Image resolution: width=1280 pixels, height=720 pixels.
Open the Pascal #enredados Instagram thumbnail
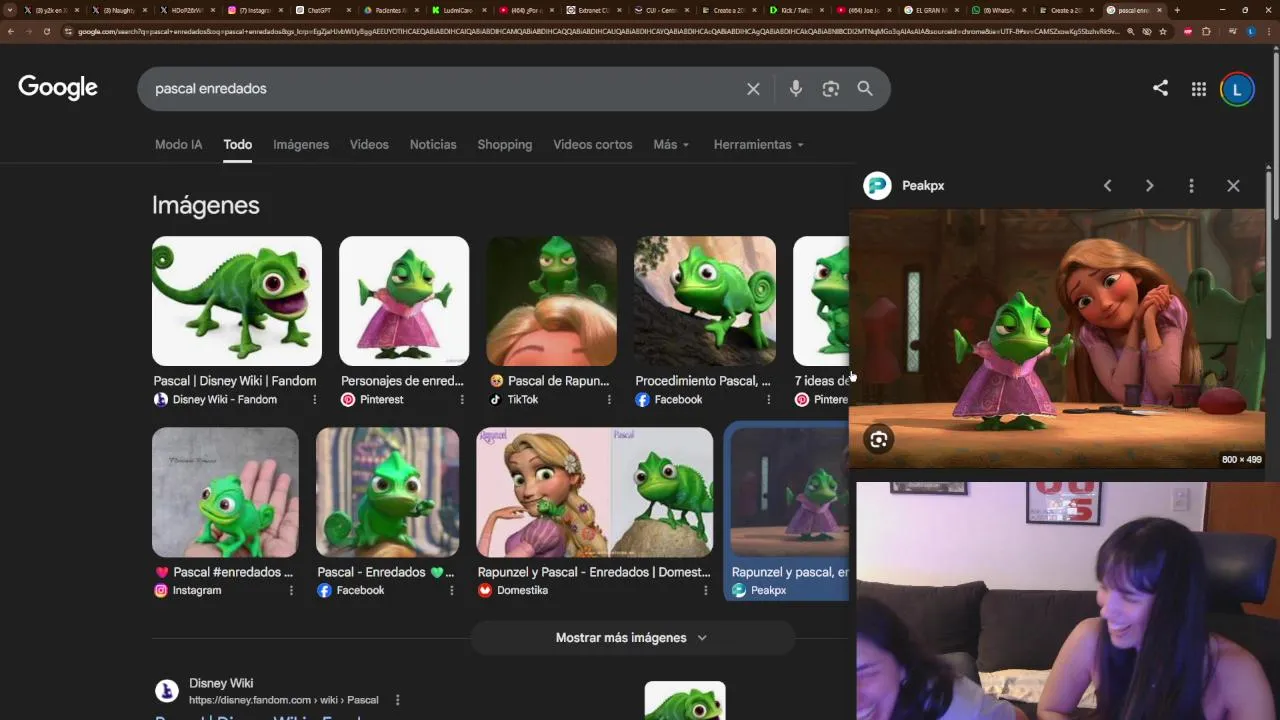tap(225, 492)
